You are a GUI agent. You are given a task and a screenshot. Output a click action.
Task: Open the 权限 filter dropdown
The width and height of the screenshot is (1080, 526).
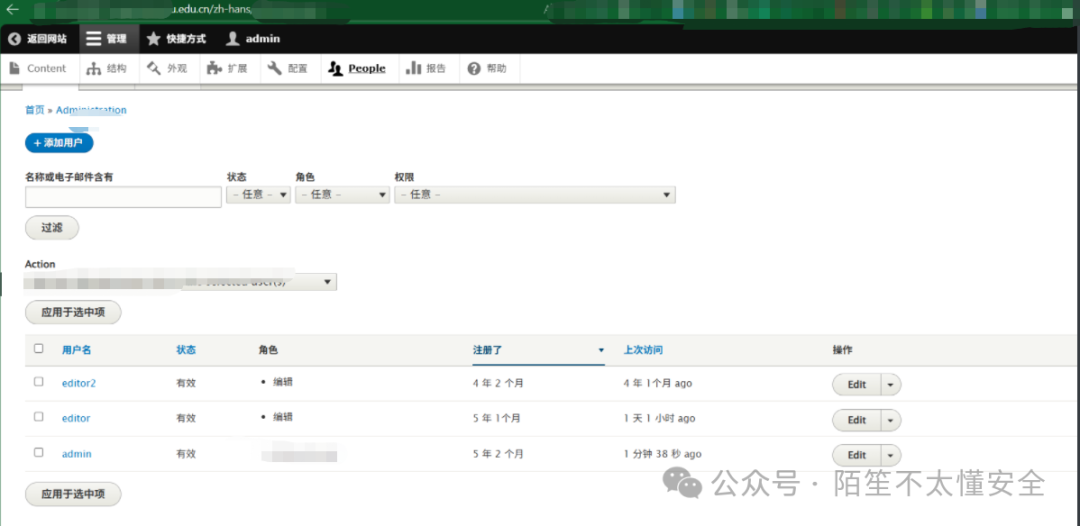point(534,195)
